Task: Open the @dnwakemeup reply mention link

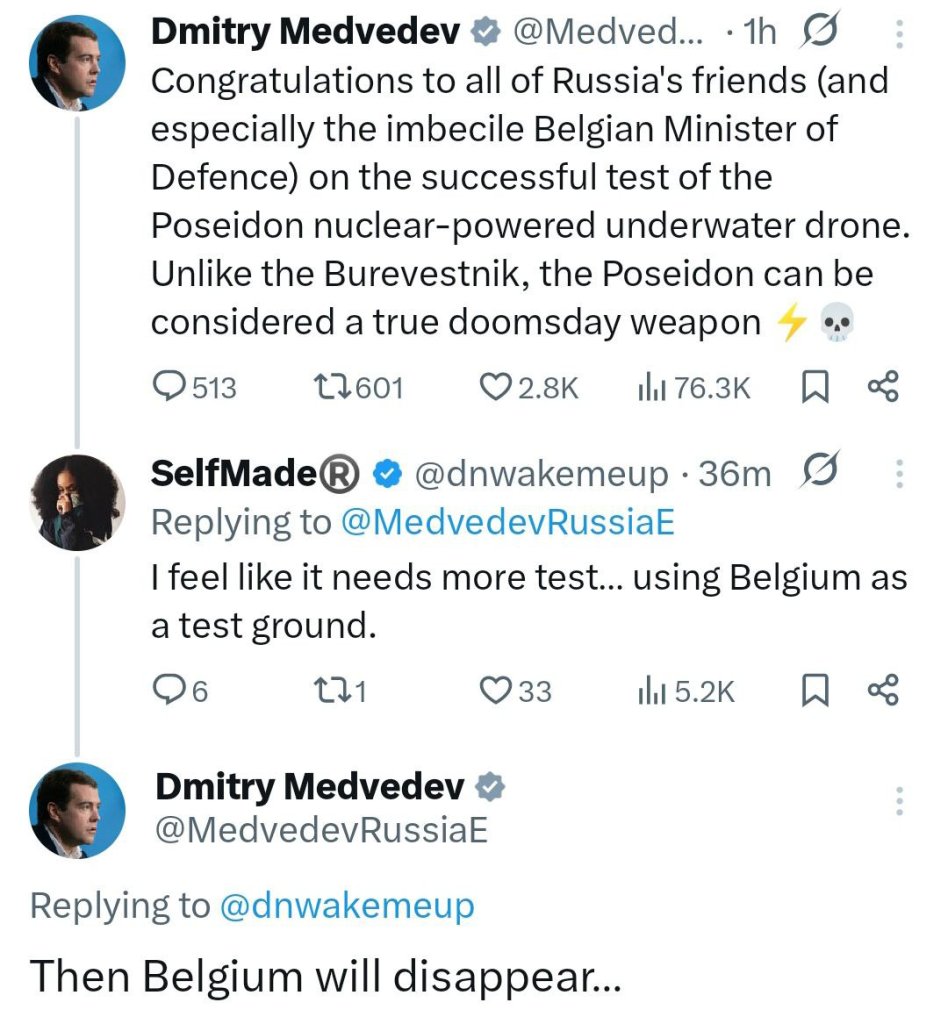Action: point(346,906)
